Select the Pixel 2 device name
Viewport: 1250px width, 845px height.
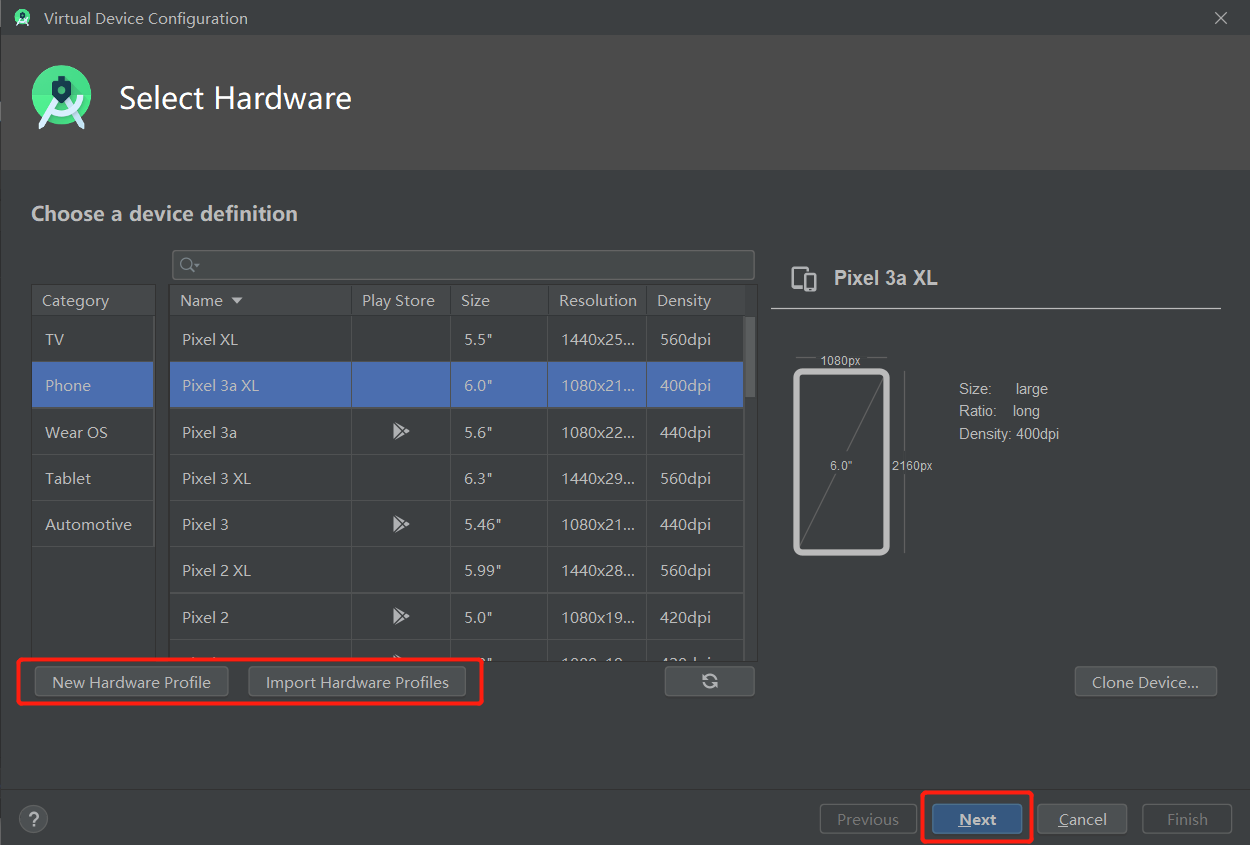click(205, 617)
